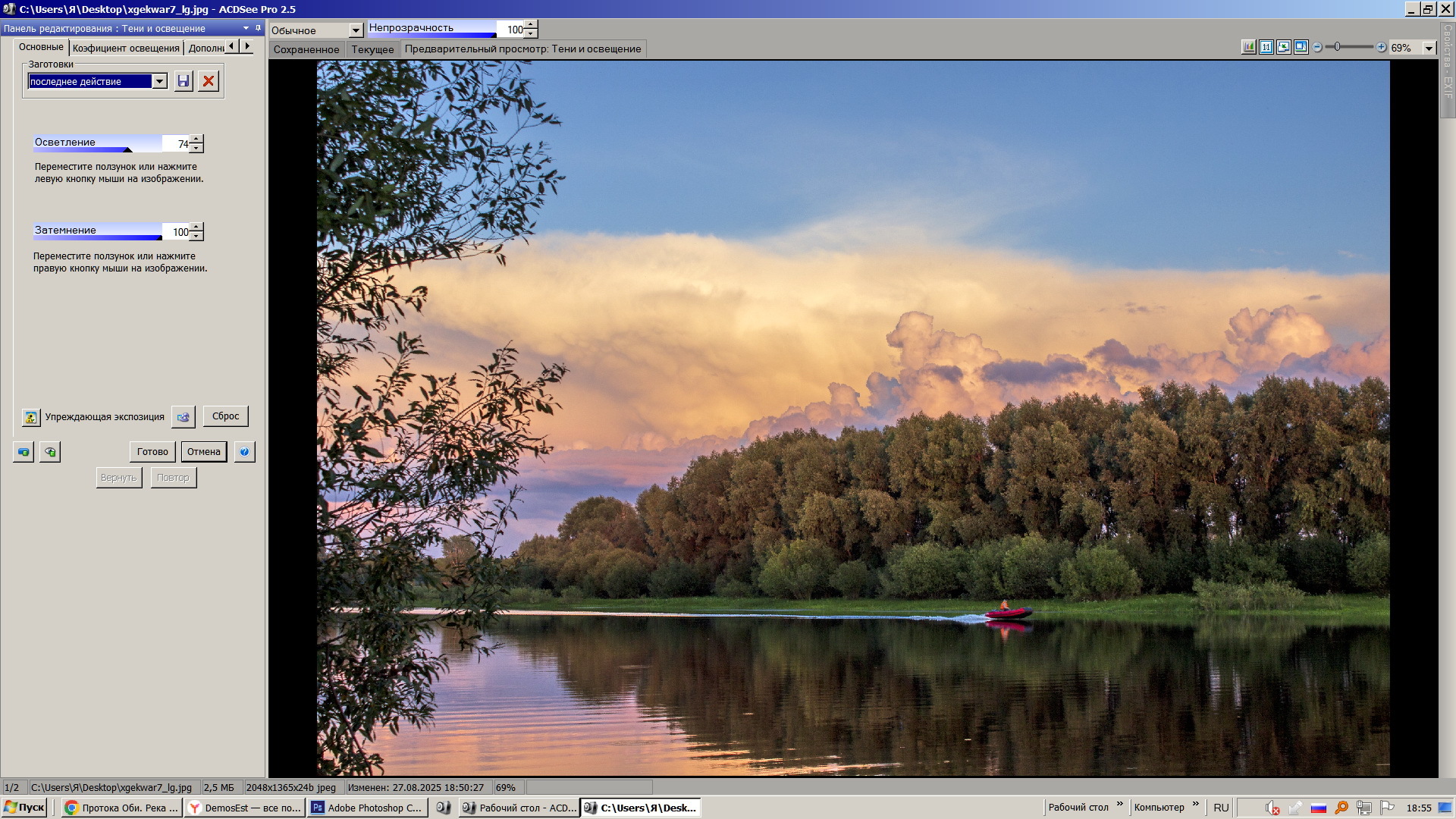Click the fit image to window icon

[x=1283, y=47]
